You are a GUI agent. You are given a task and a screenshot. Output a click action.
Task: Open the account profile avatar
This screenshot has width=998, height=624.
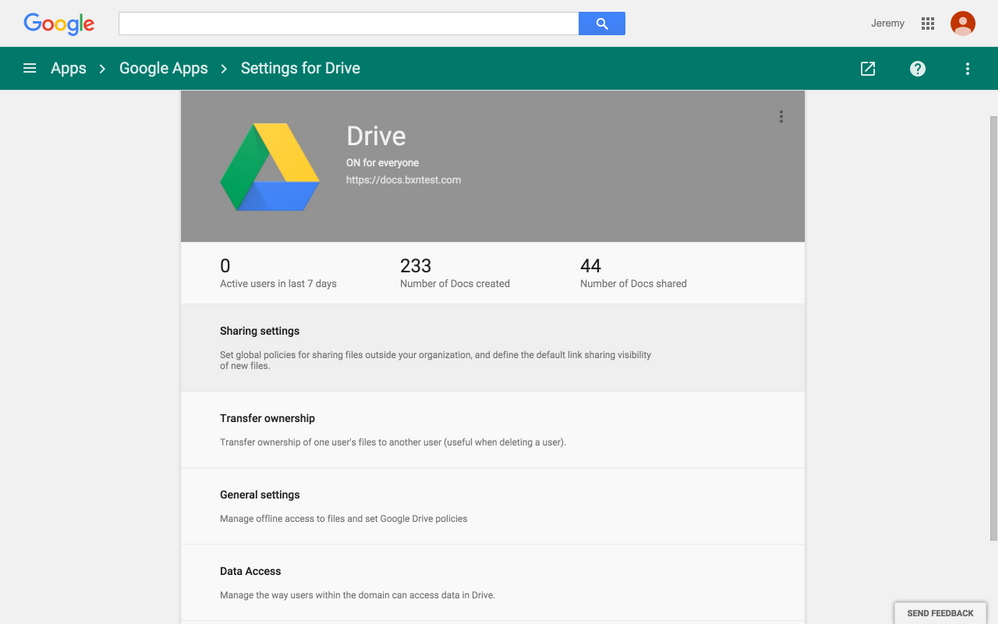tap(962, 24)
